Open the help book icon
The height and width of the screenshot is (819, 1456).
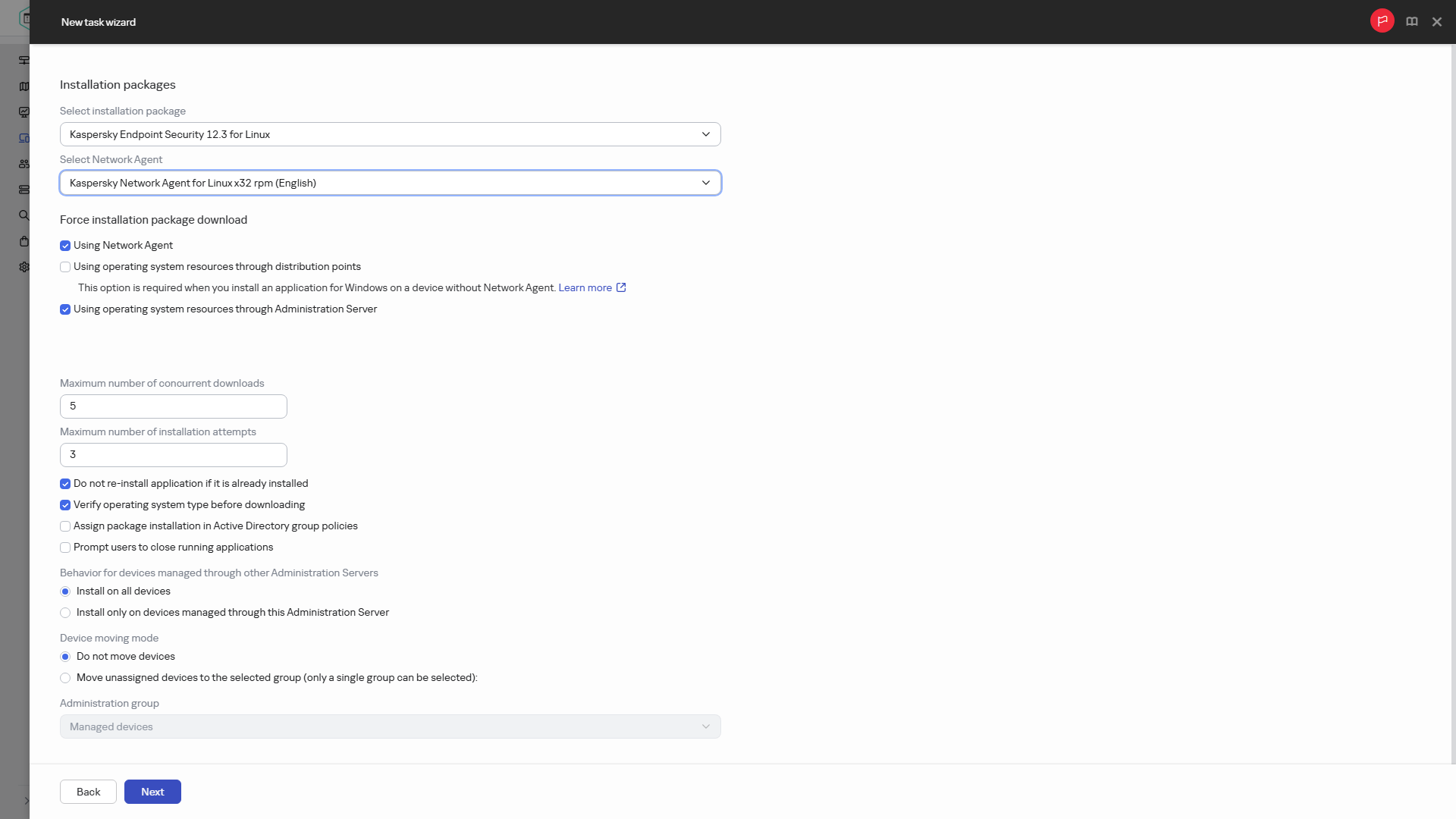tap(1411, 22)
